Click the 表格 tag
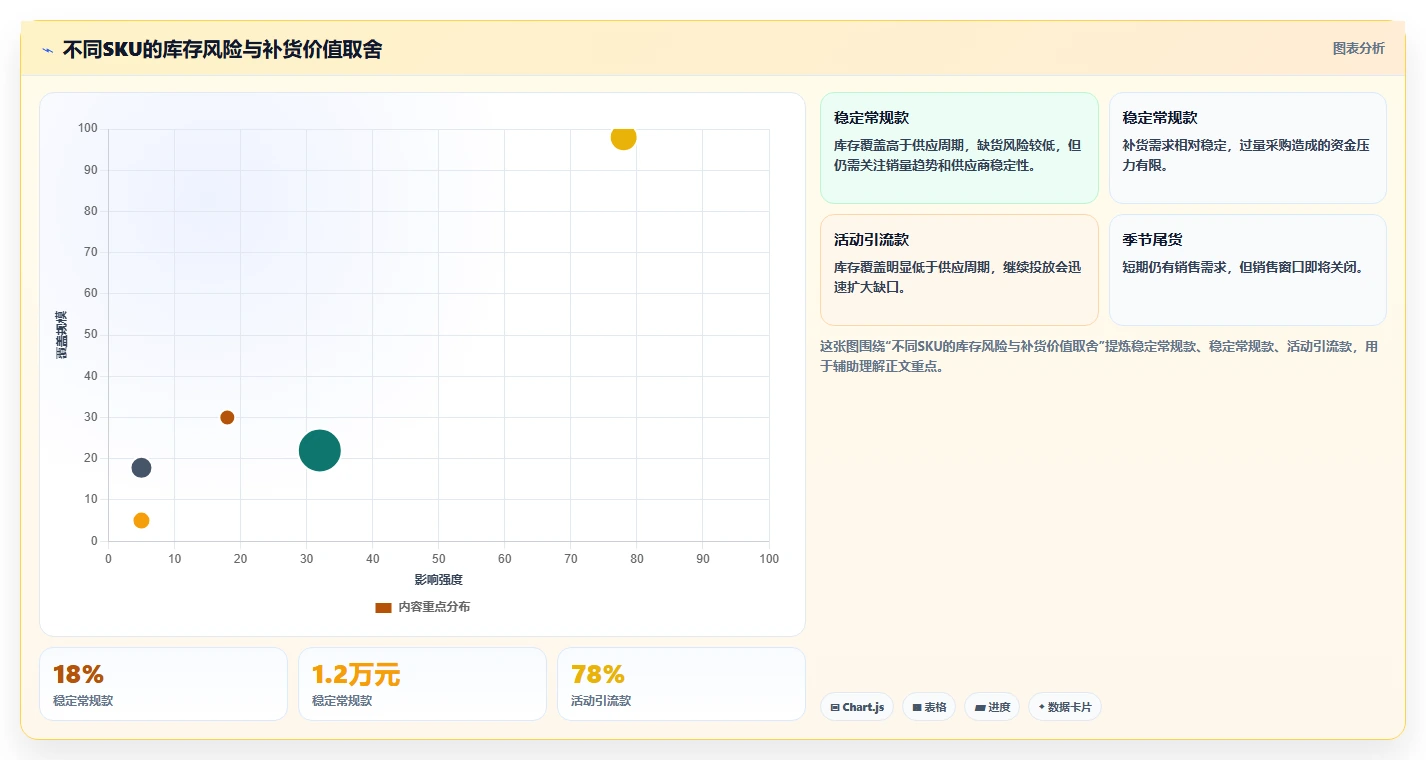Viewport: 1426px width, 760px height. (x=929, y=707)
